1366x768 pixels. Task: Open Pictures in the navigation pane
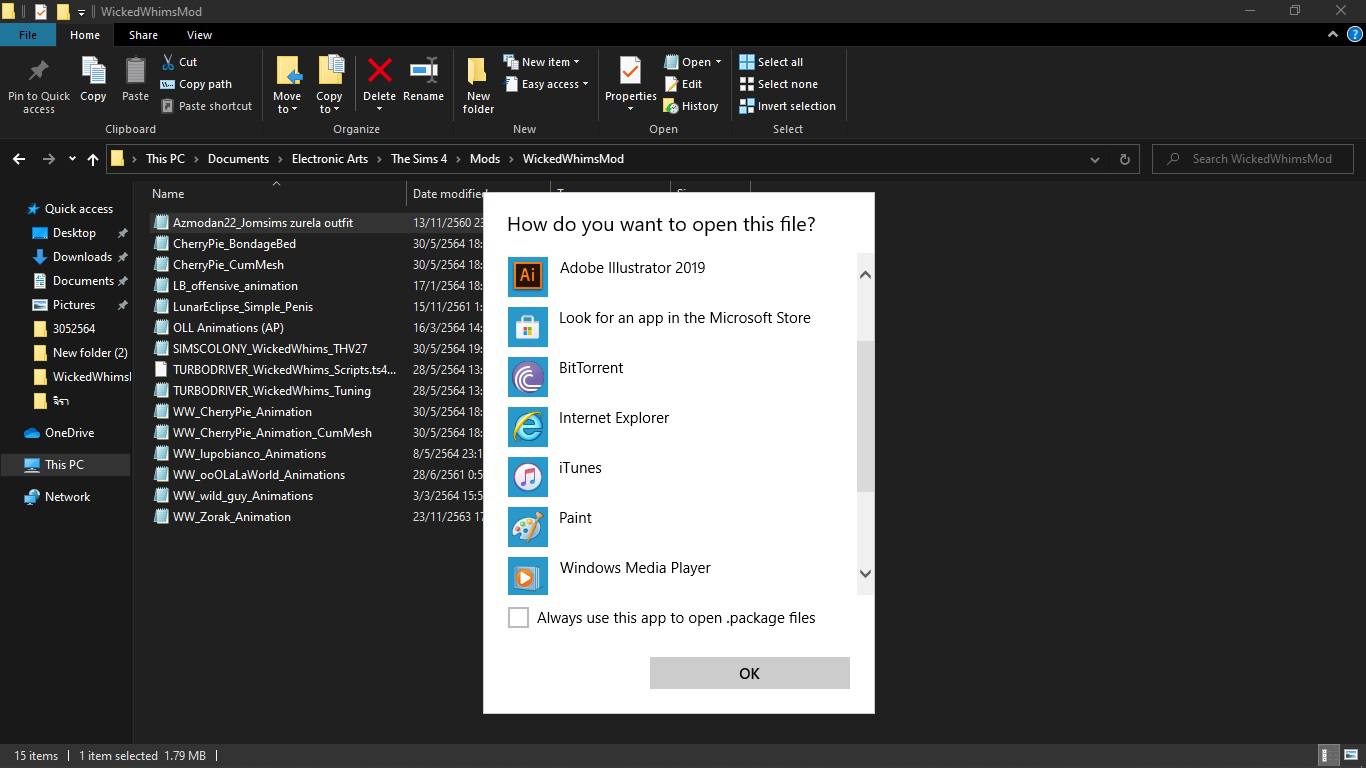point(74,305)
